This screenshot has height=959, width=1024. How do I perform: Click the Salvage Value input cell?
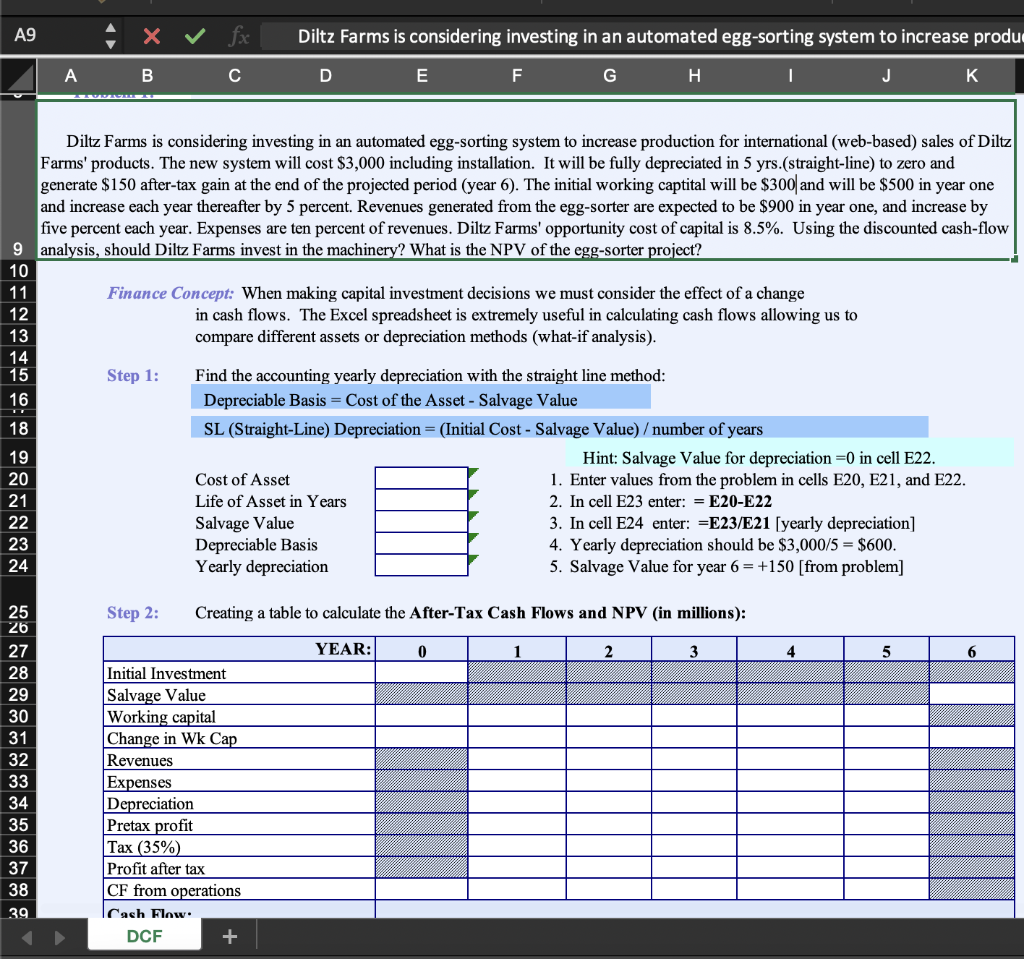point(421,523)
